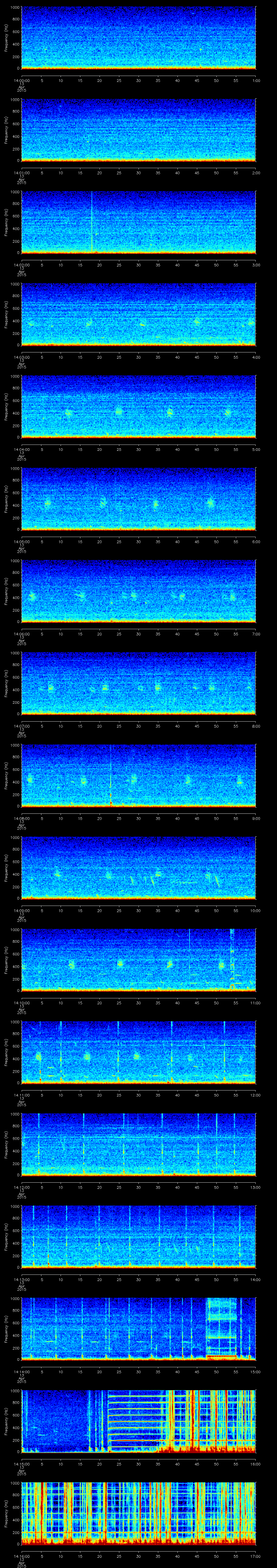The width and height of the screenshot is (277, 1568).
Task: Click the 14:08:00 start time label
Action: pos(21,818)
